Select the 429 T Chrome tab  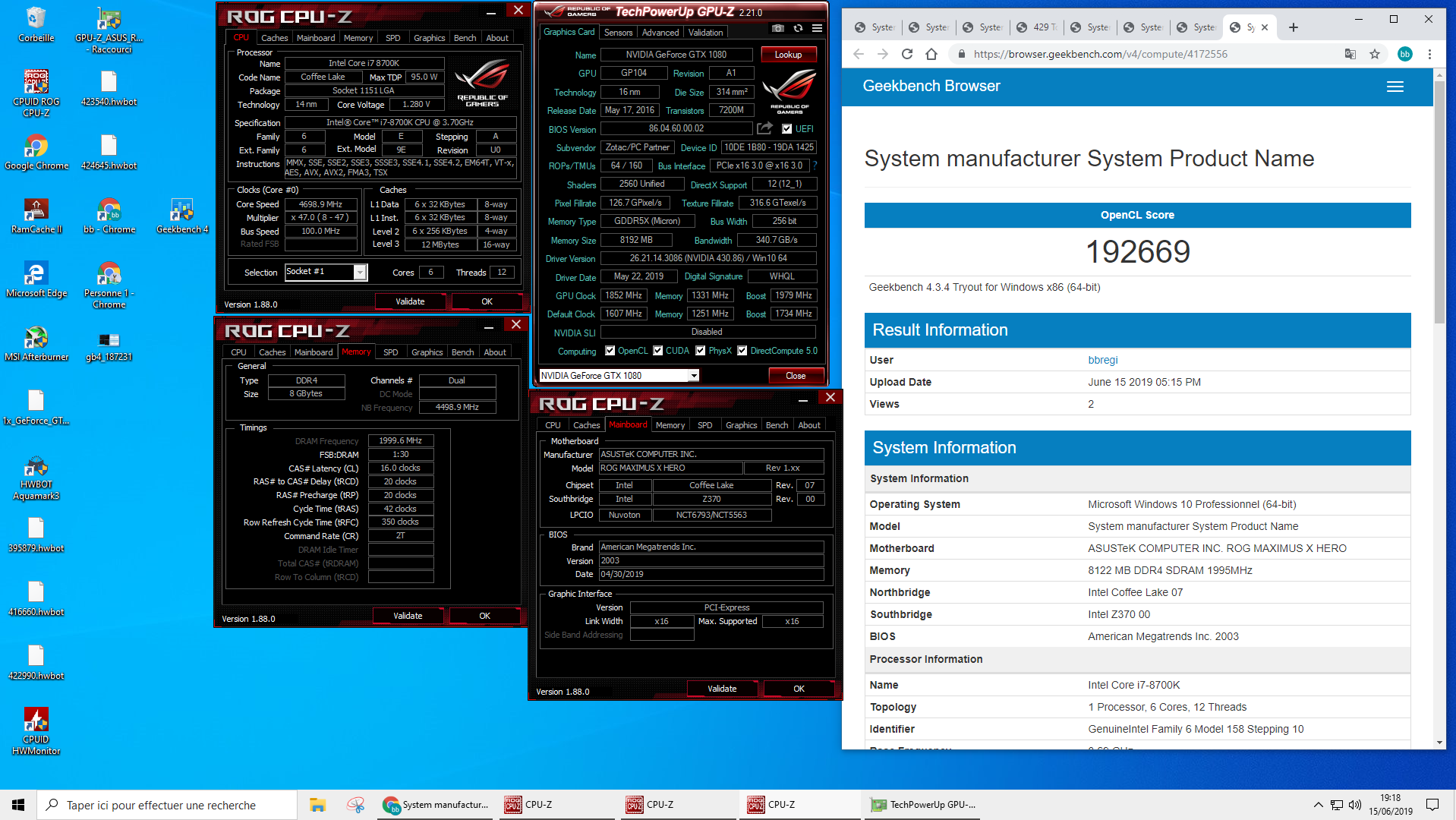click(x=1037, y=27)
